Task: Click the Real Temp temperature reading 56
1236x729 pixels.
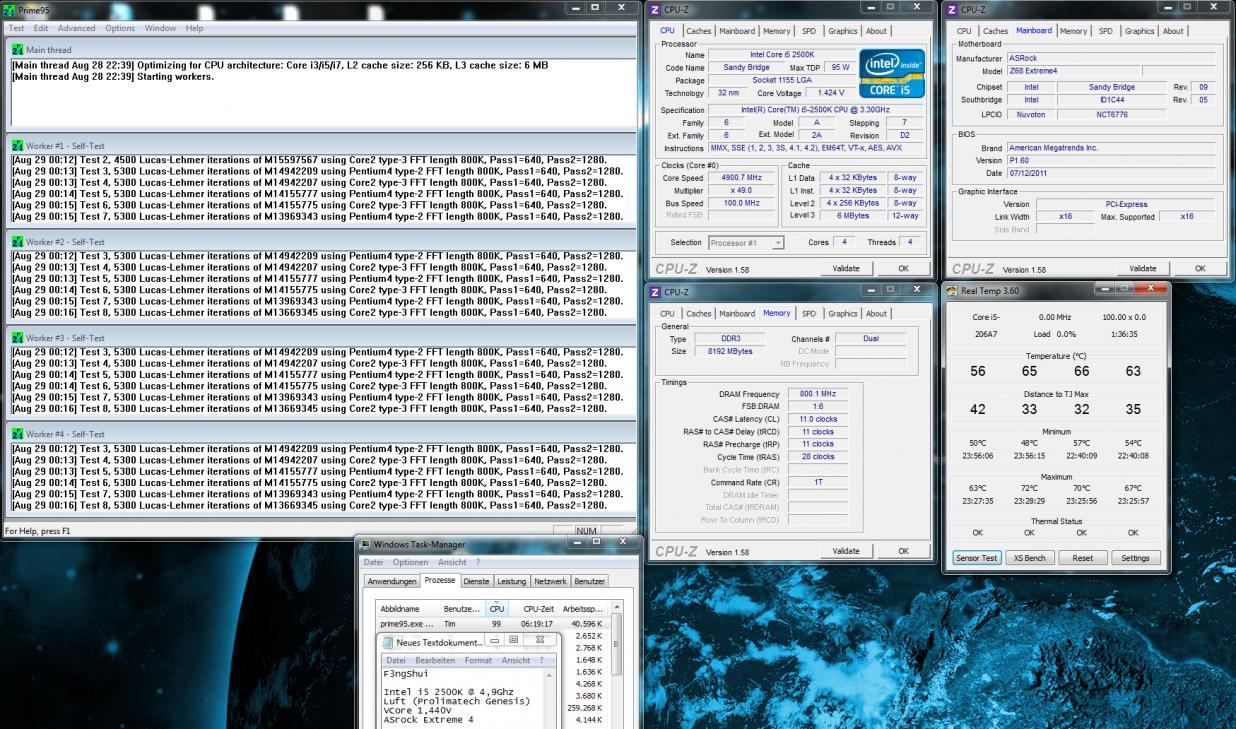Action: [x=977, y=371]
